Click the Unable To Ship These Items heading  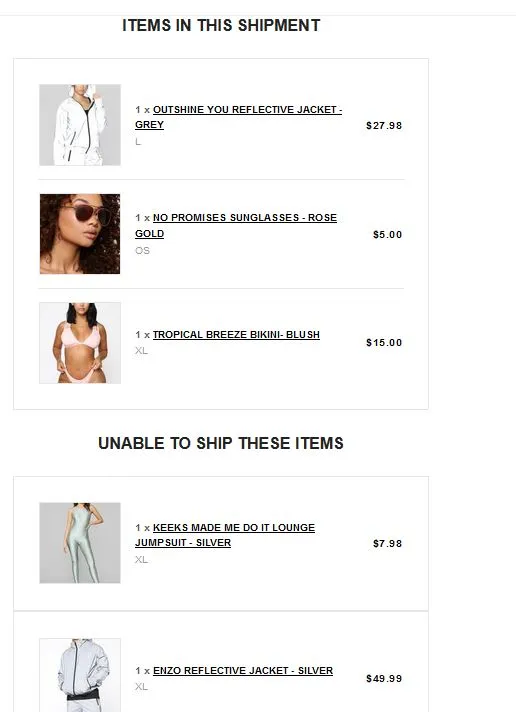pos(221,443)
